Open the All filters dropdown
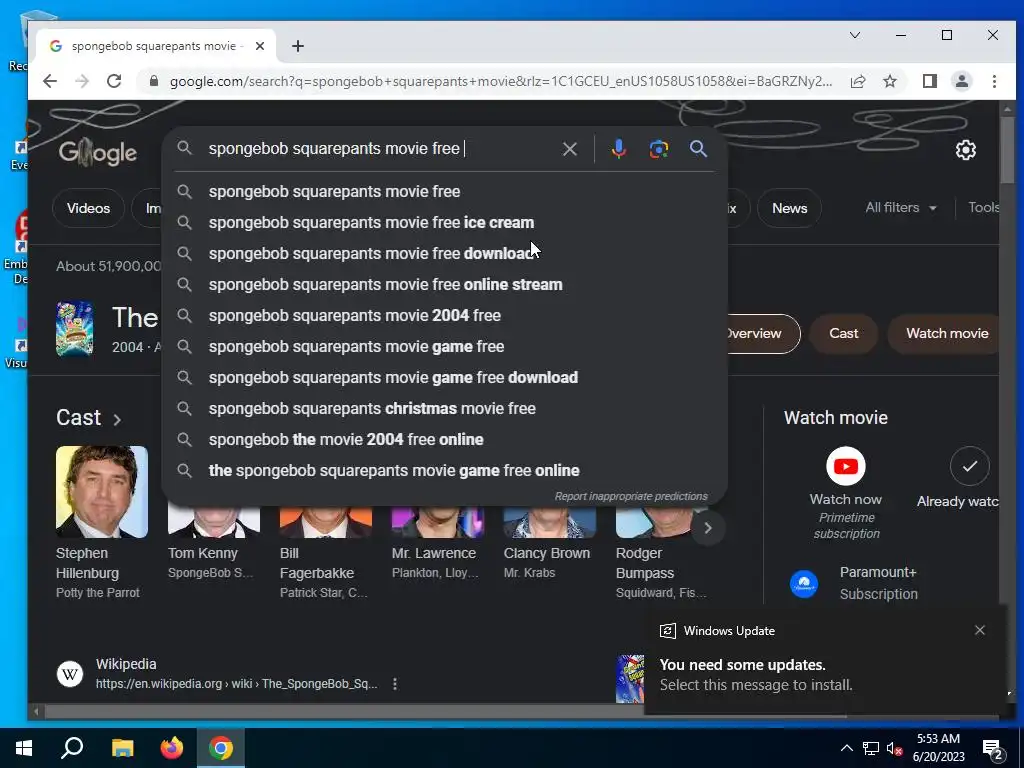The height and width of the screenshot is (768, 1024). [900, 208]
